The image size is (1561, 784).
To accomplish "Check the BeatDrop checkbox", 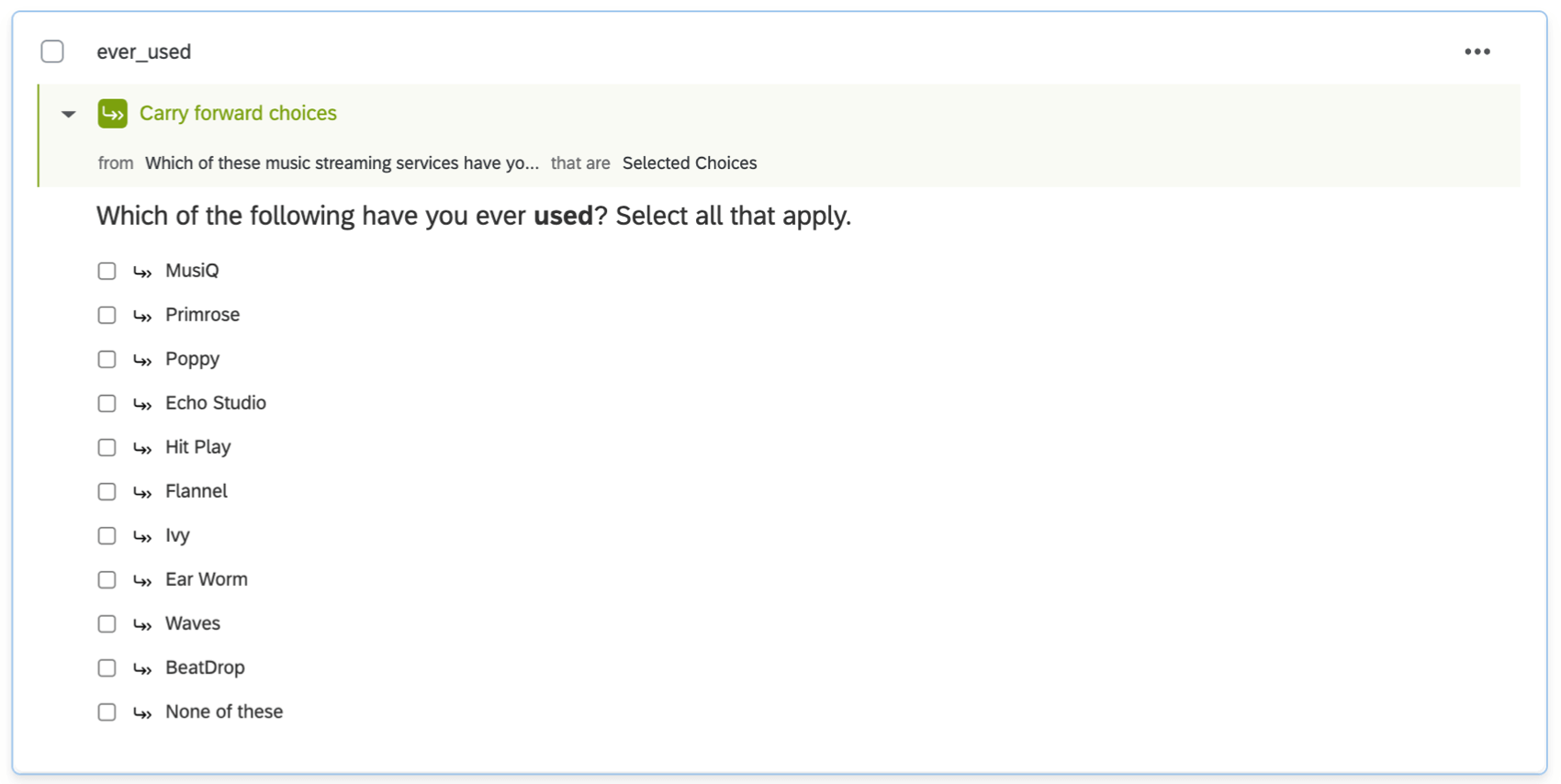I will [x=107, y=668].
